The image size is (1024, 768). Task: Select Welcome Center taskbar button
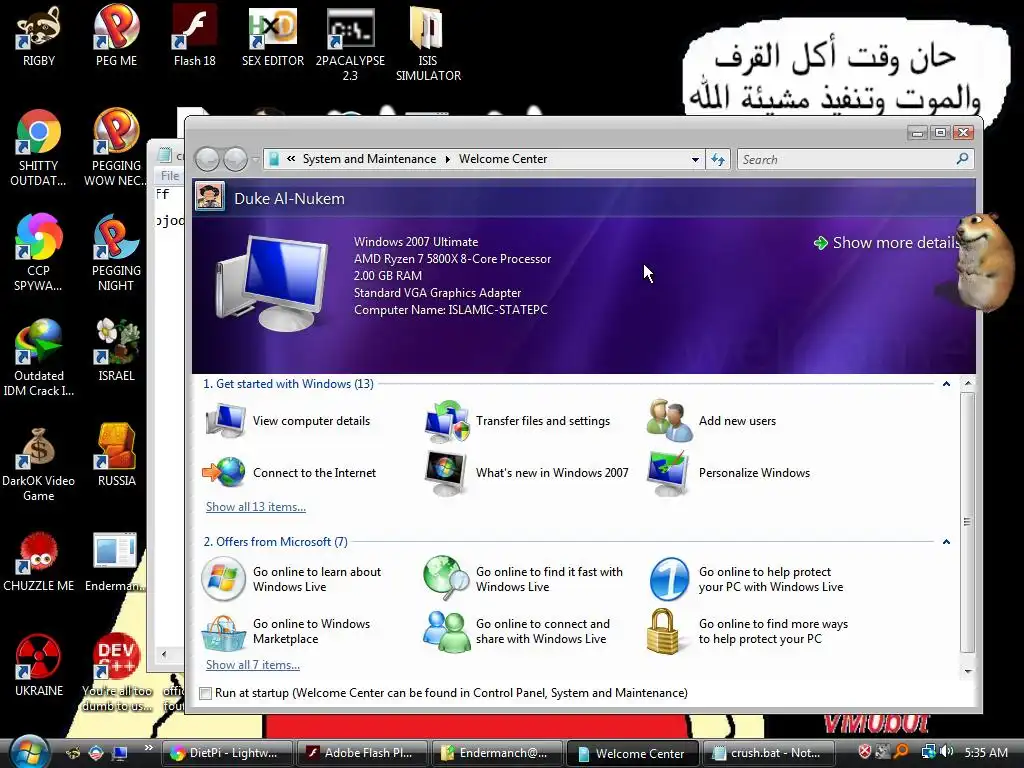(632, 753)
